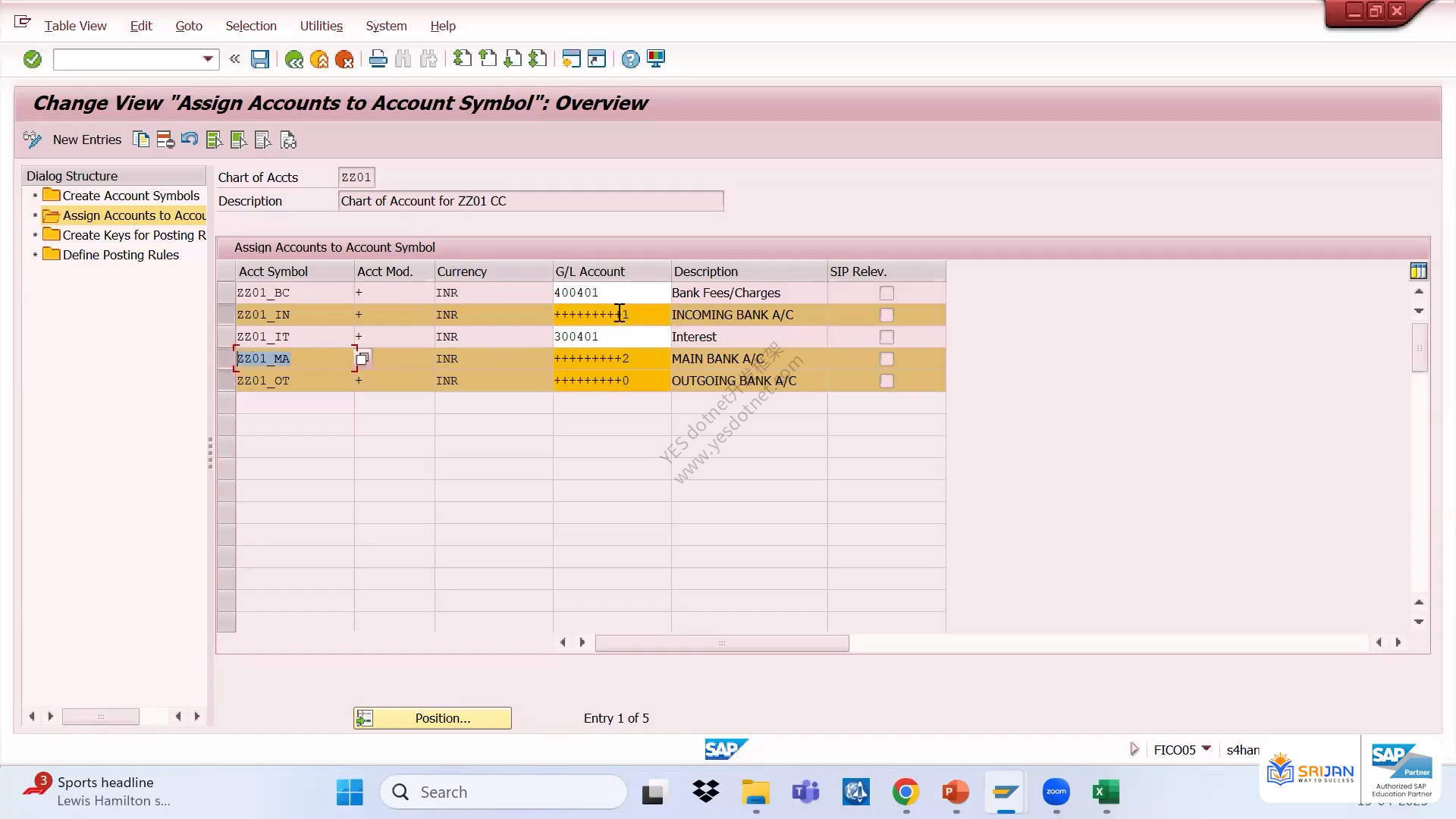Enable SIP Relev. checkbox for Interest row
This screenshot has width=1456, height=819.
click(x=886, y=337)
